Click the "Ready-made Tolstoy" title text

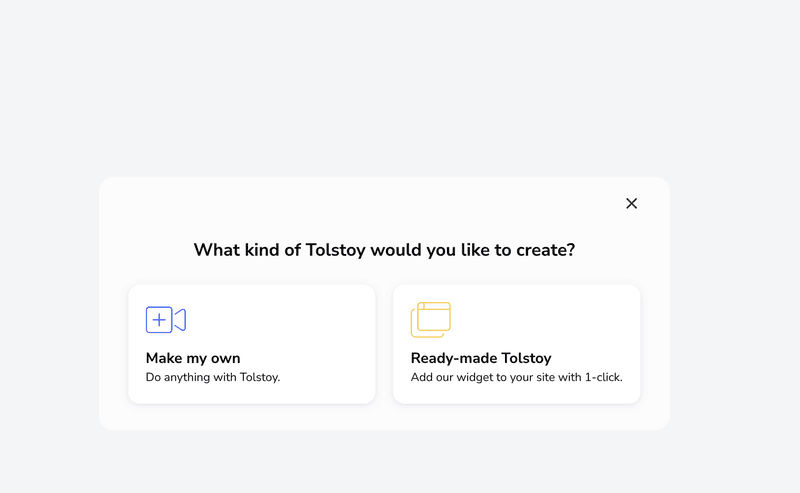[481, 358]
